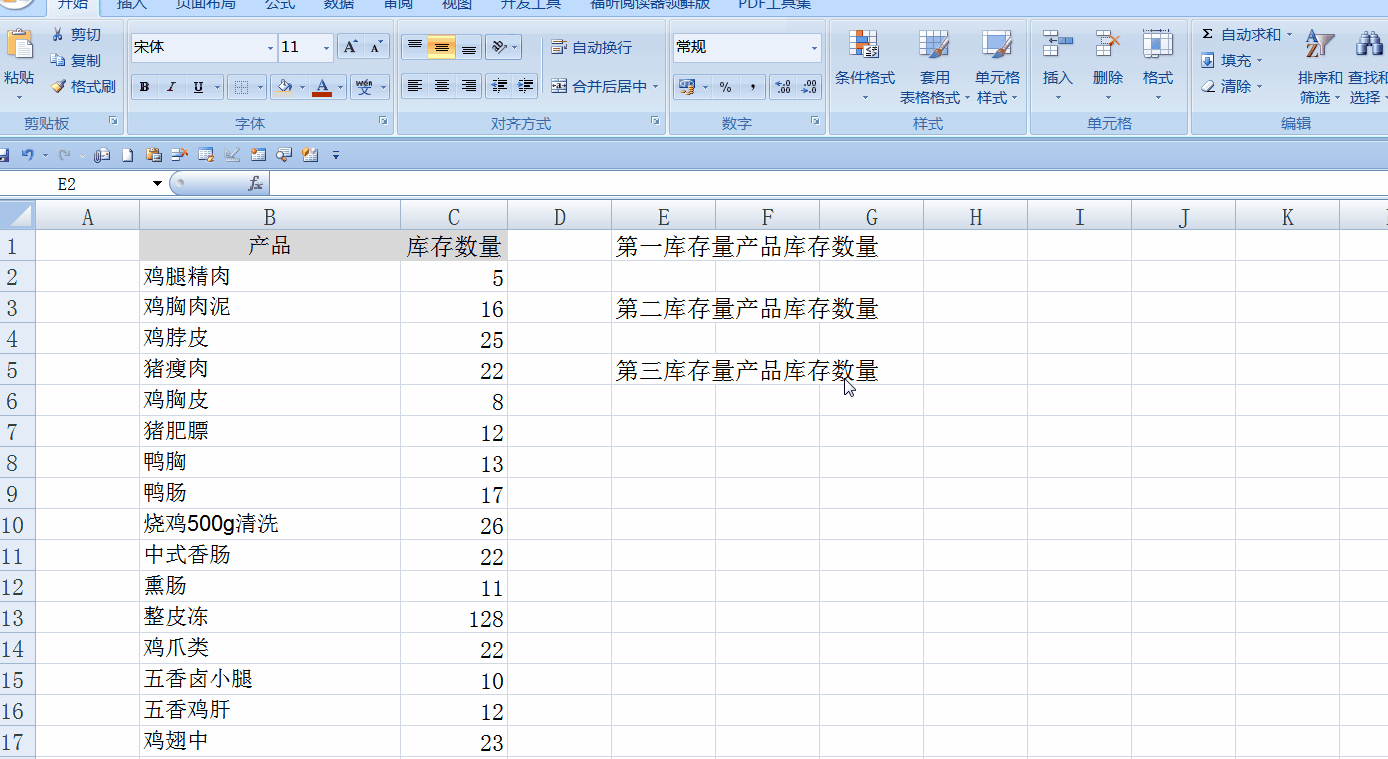Open the font group dialog launcher (字体)
The image size is (1388, 759).
pyautogui.click(x=383, y=121)
